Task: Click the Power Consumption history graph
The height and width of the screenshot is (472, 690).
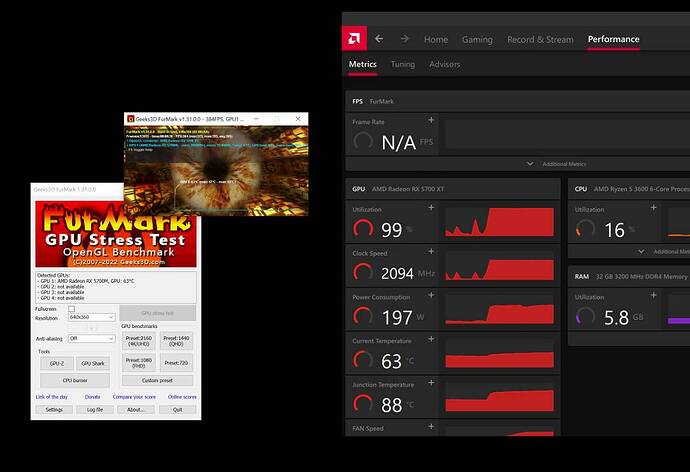Action: (499, 310)
